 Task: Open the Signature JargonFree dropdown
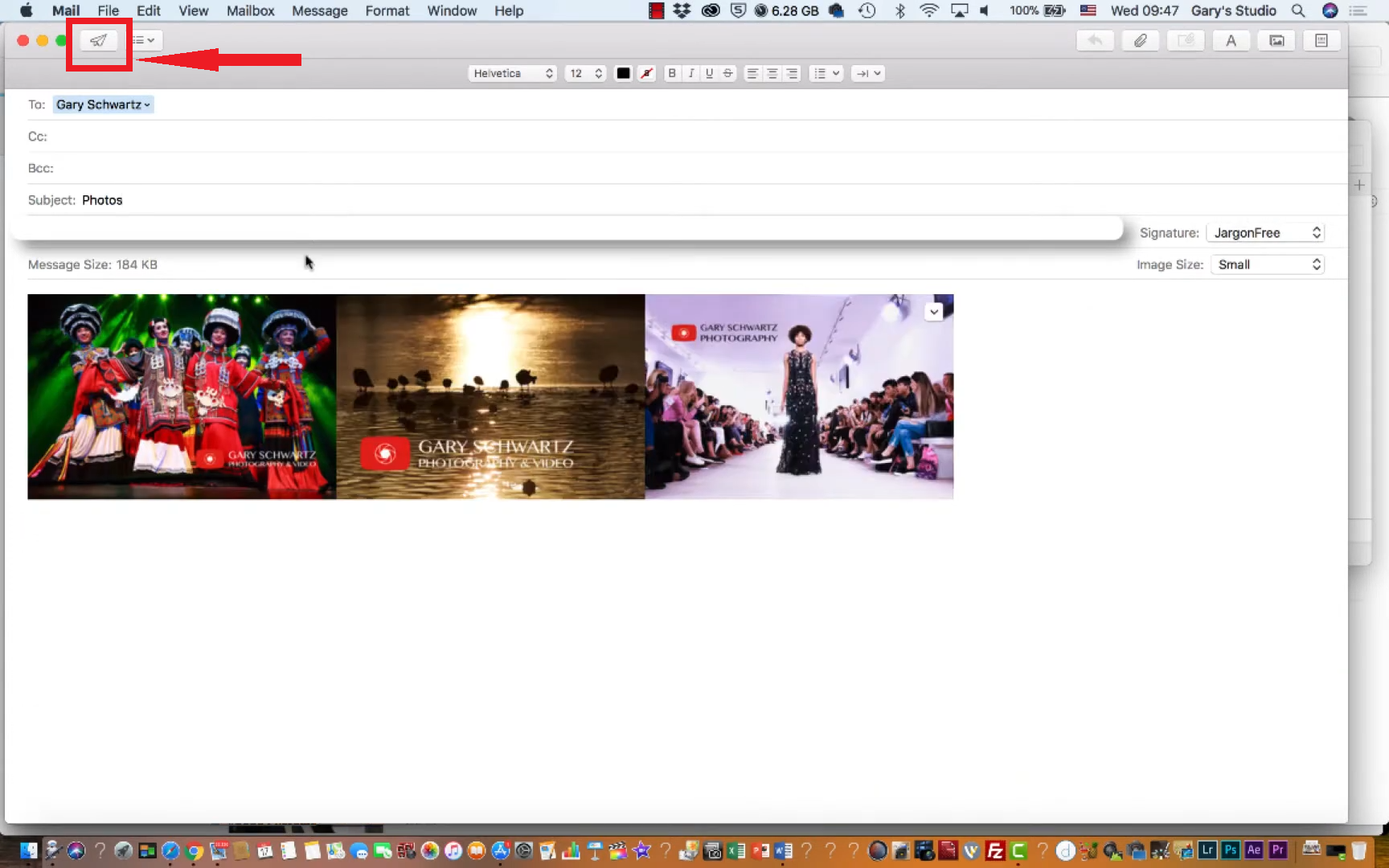[1265, 233]
